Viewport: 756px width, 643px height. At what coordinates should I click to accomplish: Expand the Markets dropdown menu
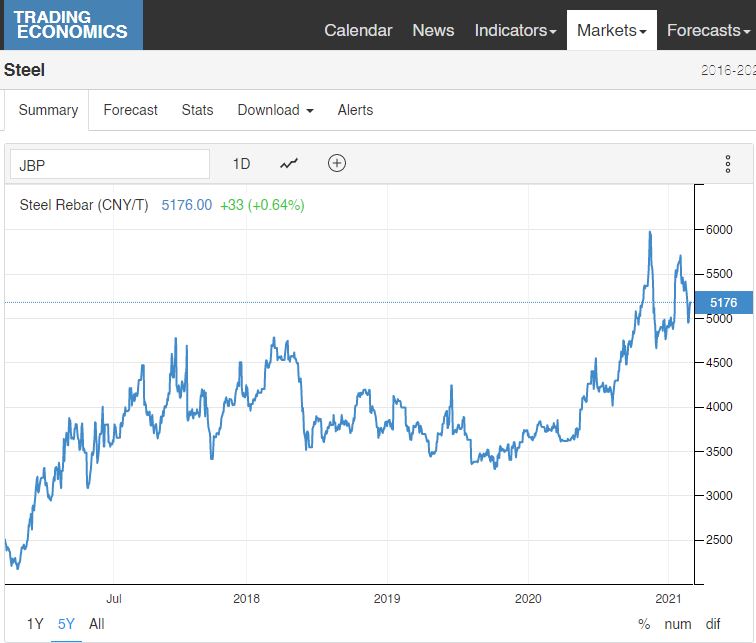click(611, 30)
